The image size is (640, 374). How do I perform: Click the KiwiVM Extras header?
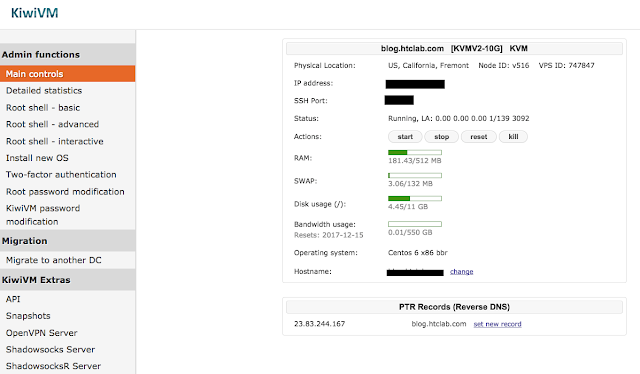point(67,280)
